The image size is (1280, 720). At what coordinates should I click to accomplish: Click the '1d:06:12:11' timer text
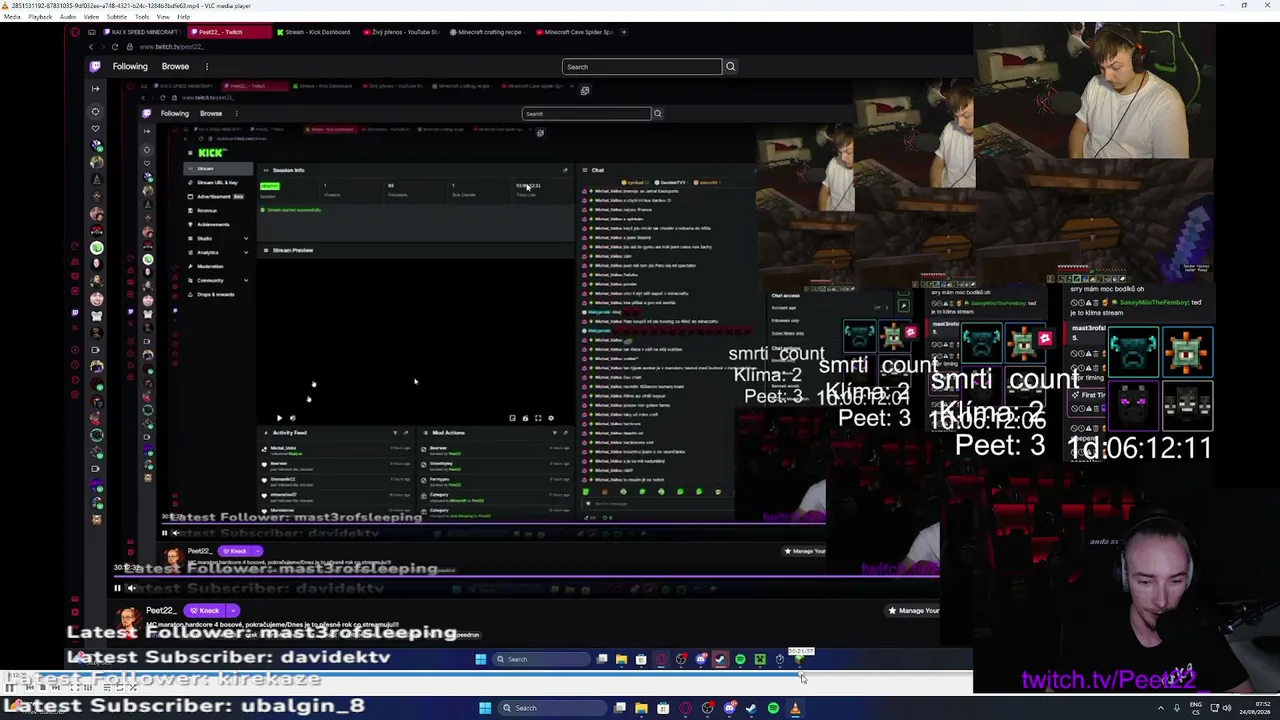point(1141,447)
